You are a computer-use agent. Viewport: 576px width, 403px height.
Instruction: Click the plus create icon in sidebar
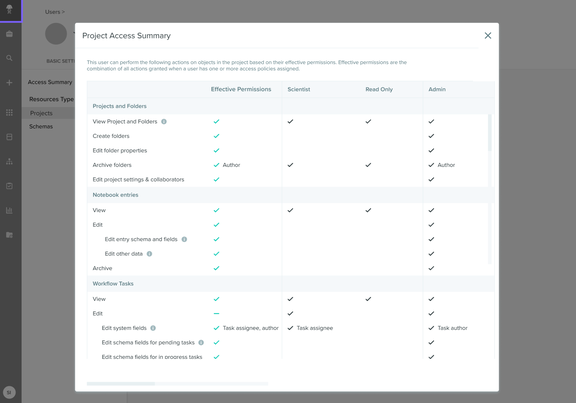pos(10,83)
